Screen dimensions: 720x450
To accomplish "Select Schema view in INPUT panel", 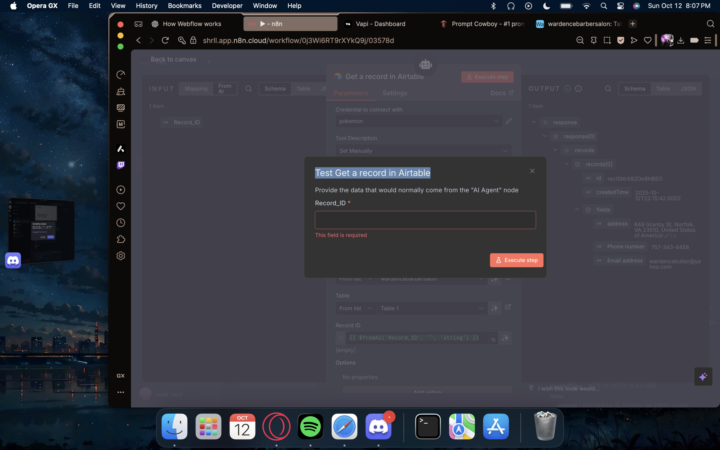I will 275,89.
